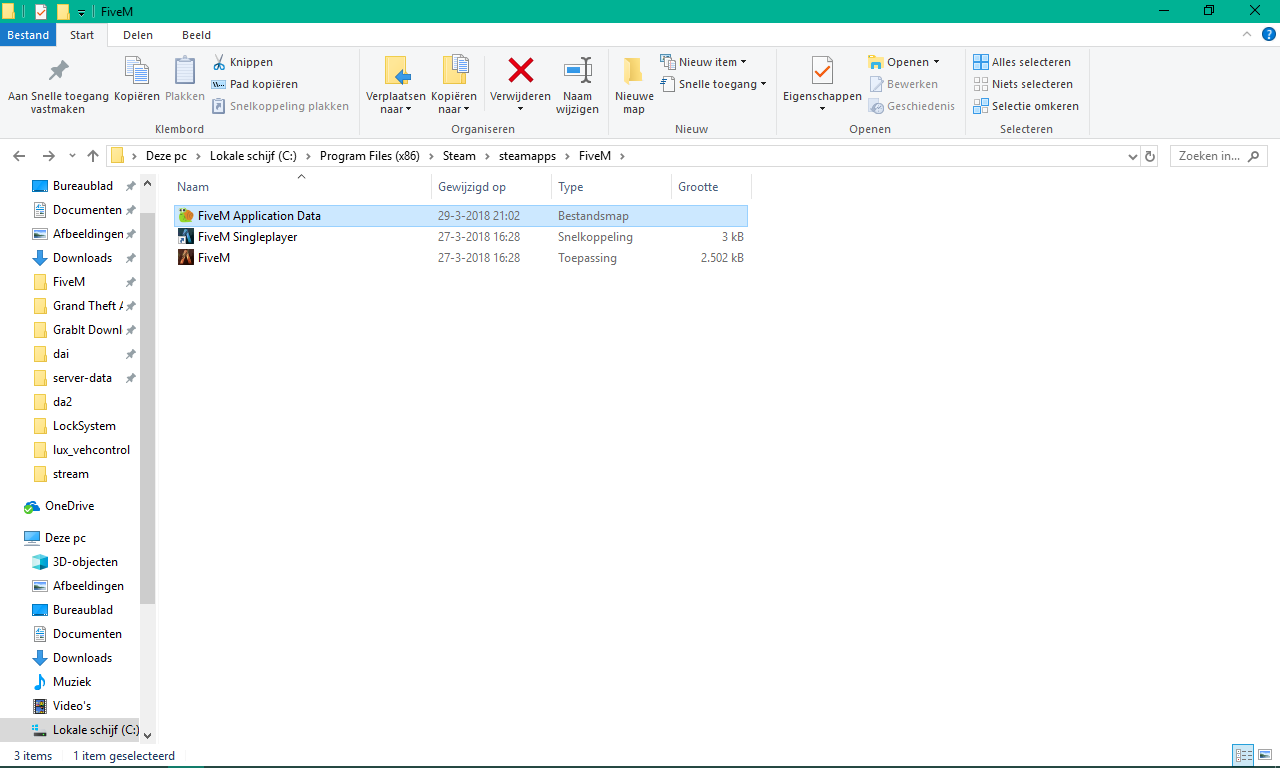The width and height of the screenshot is (1280, 768).
Task: Expand the Verplaatsen naar dropdown
Action: (396, 103)
